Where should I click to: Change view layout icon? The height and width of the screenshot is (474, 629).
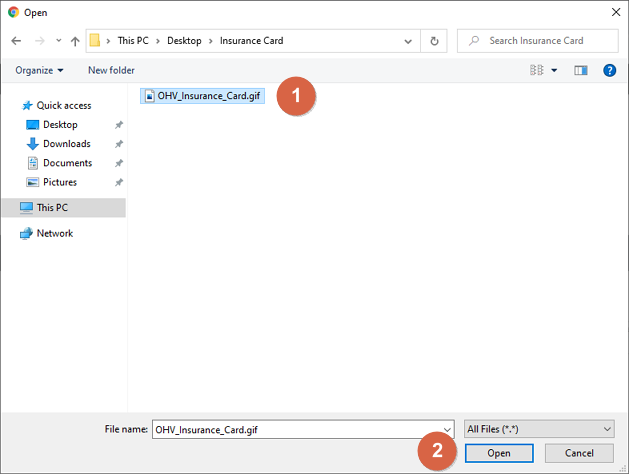tap(537, 70)
